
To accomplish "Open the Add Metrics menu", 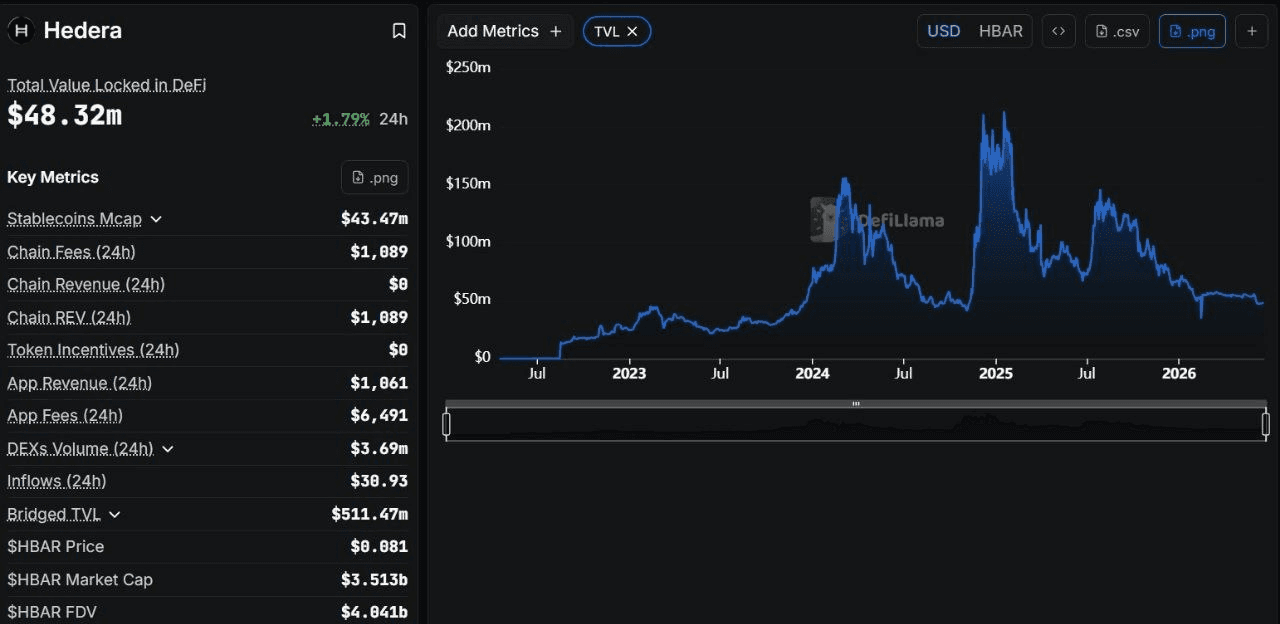I will click(x=505, y=31).
